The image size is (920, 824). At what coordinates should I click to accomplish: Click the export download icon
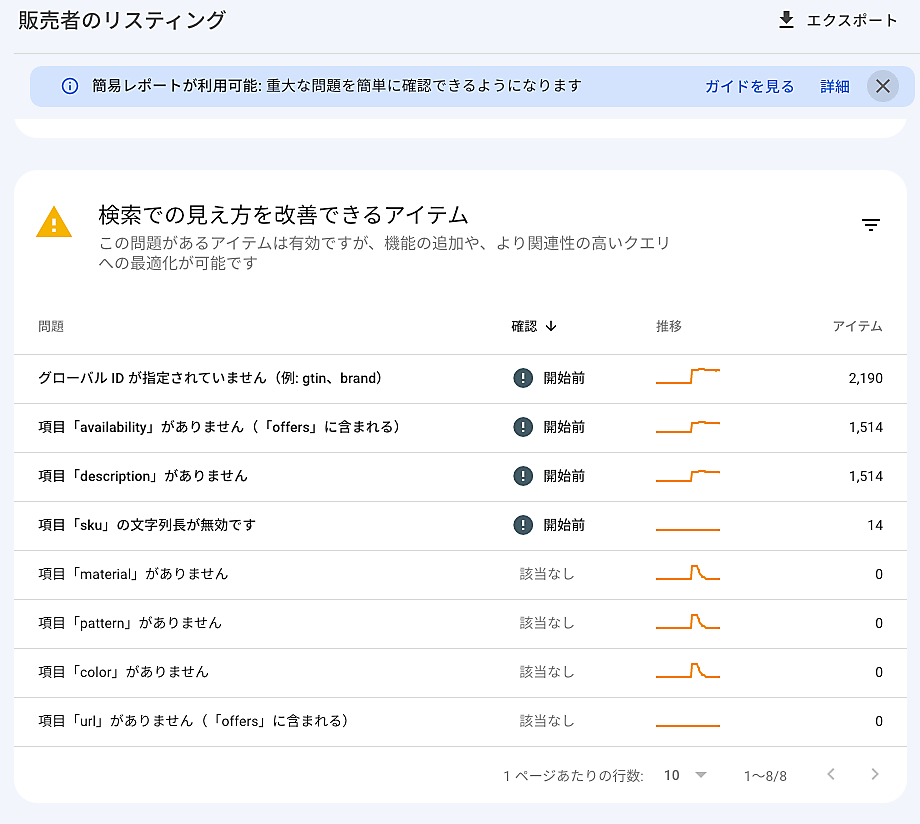pos(786,20)
